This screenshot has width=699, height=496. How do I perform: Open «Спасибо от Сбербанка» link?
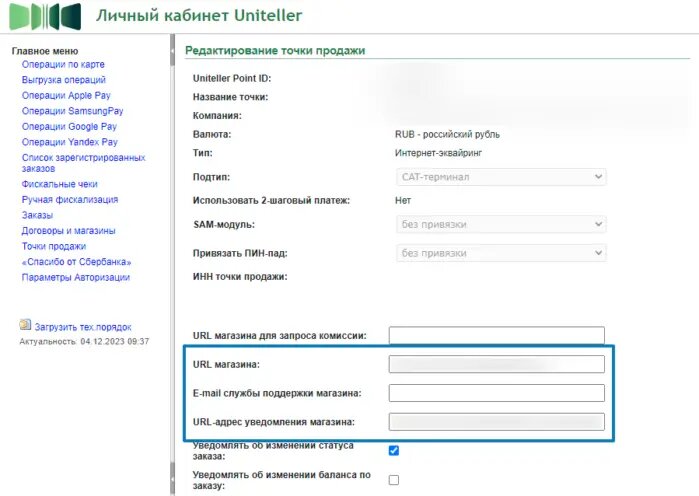coord(77,262)
